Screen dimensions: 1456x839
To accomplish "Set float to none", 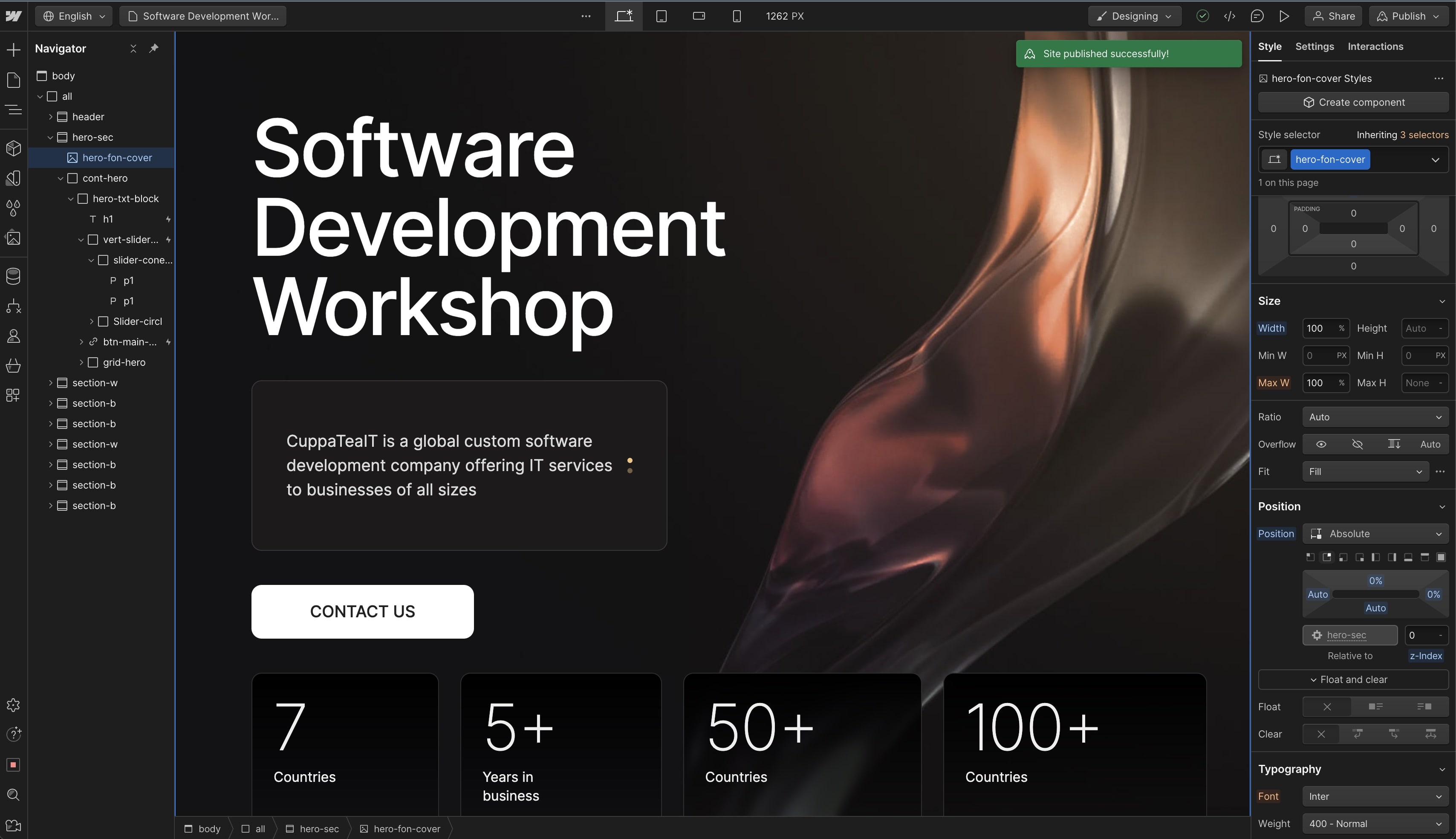I will (1326, 706).
